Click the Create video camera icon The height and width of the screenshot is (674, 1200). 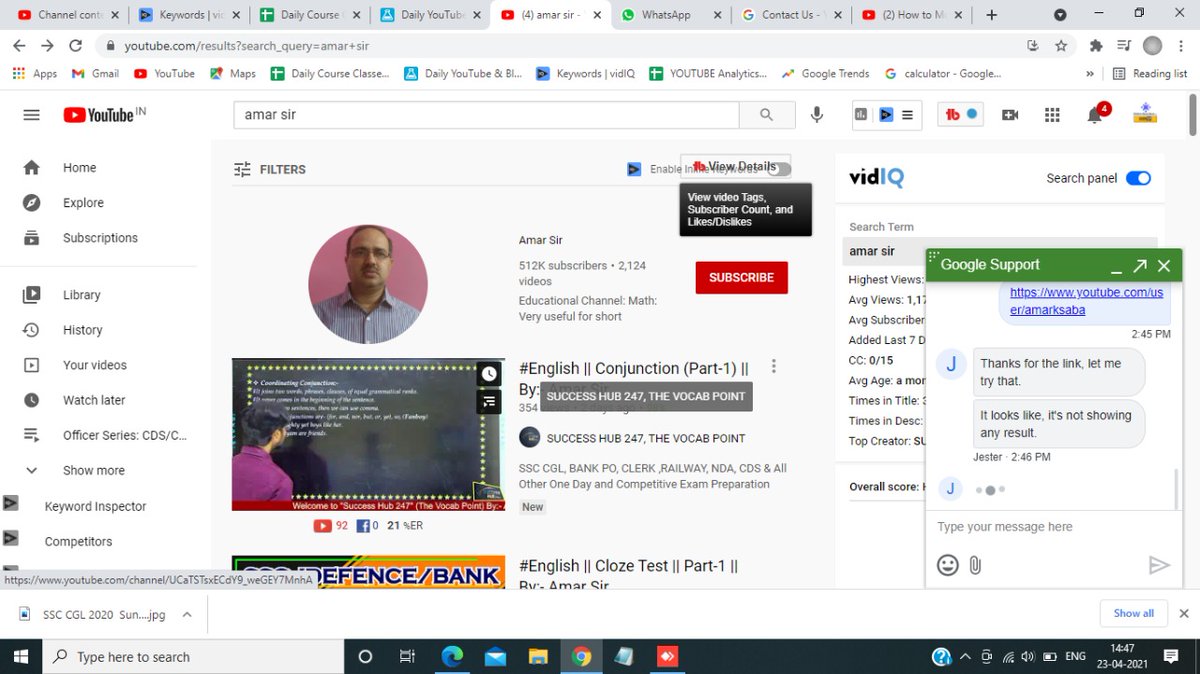coord(1010,115)
